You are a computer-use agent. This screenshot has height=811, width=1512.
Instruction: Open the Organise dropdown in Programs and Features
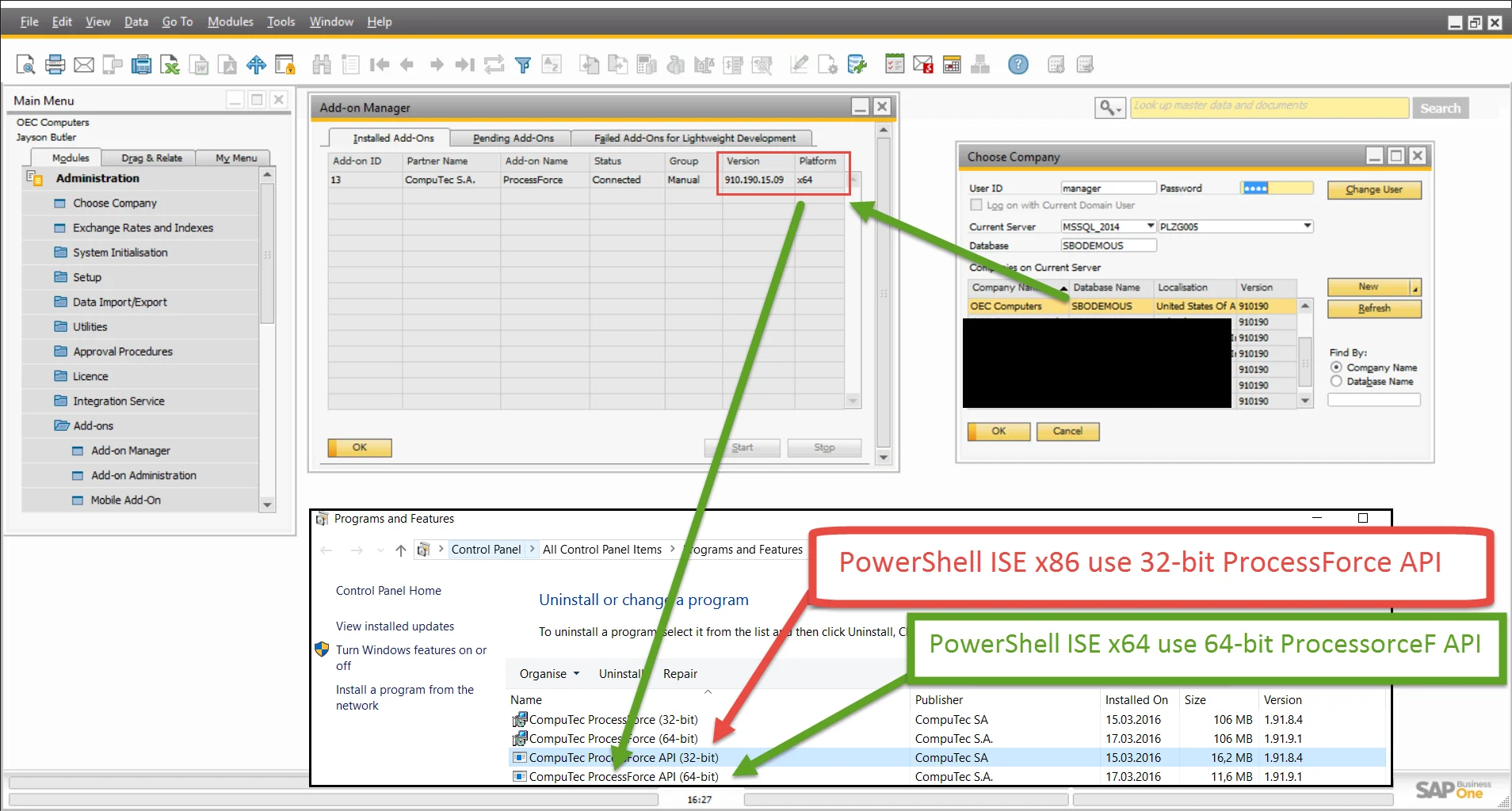coord(549,674)
